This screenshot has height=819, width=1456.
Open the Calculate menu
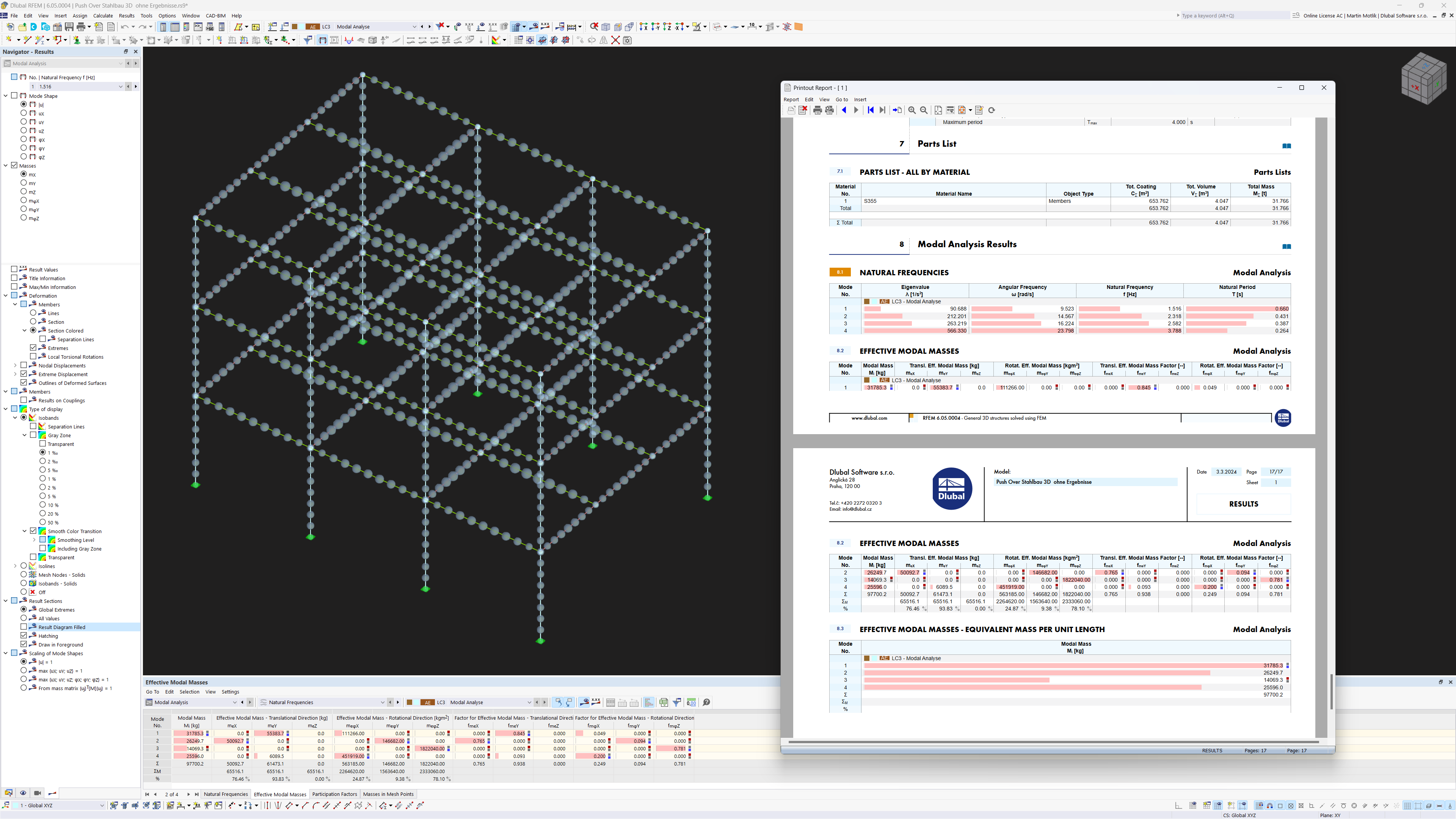[103, 16]
